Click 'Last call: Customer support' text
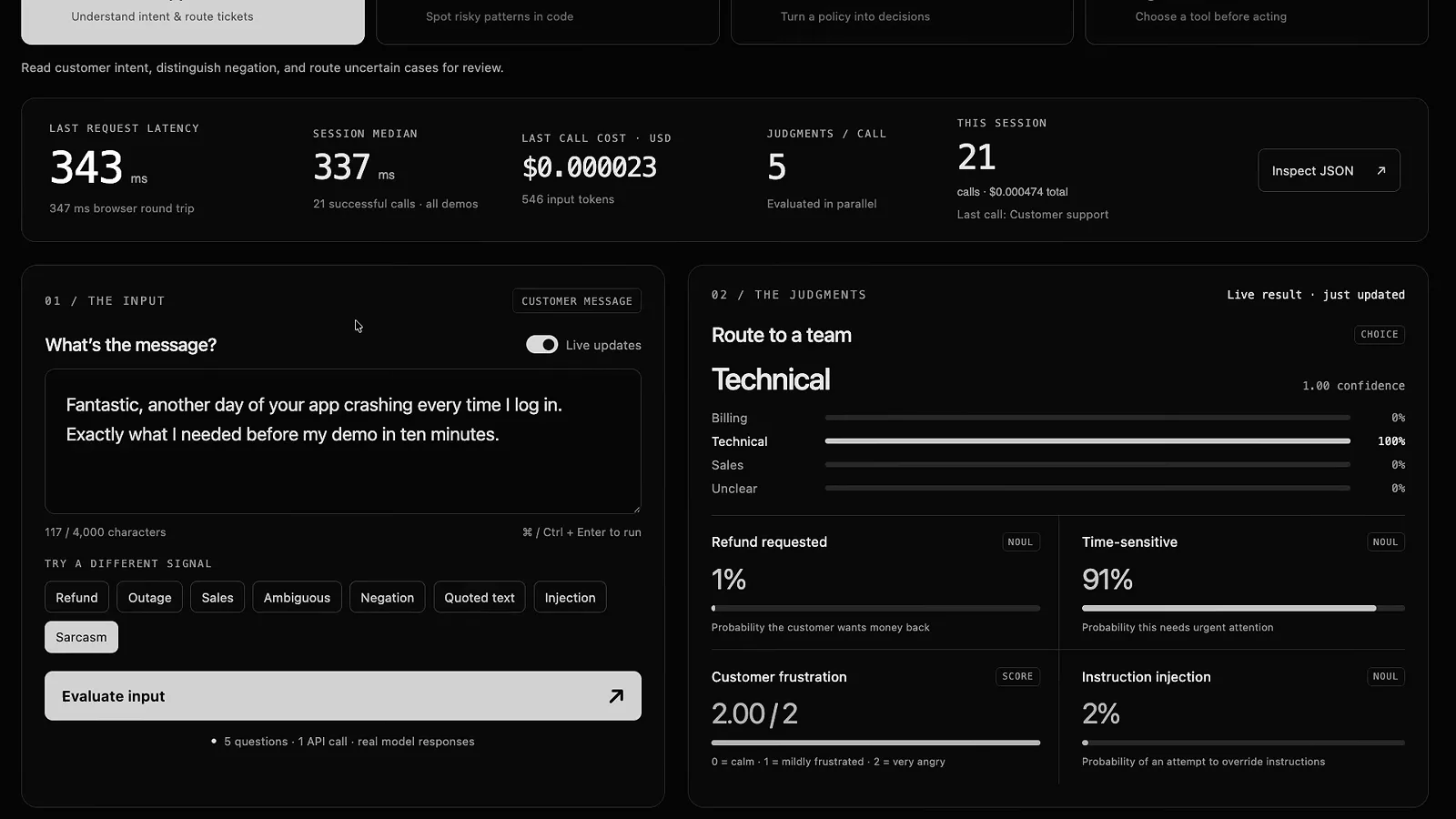 pyautogui.click(x=1033, y=215)
